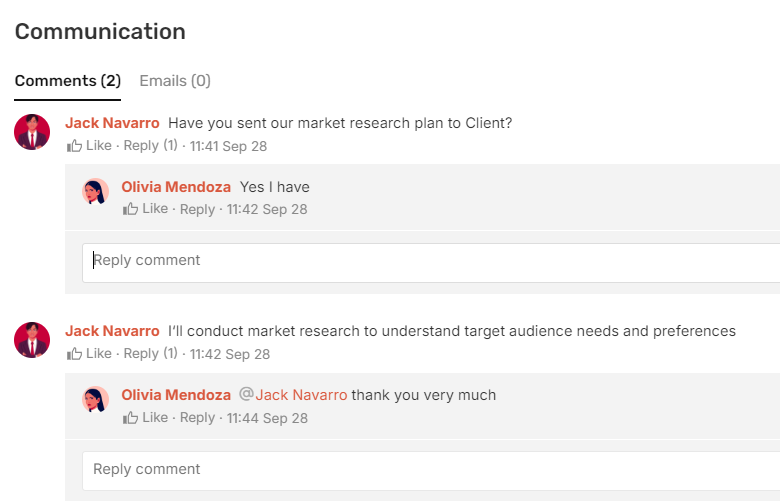Open Olivia Mendoza's name link on first reply
Image resolution: width=780 pixels, height=501 pixels.
176,187
